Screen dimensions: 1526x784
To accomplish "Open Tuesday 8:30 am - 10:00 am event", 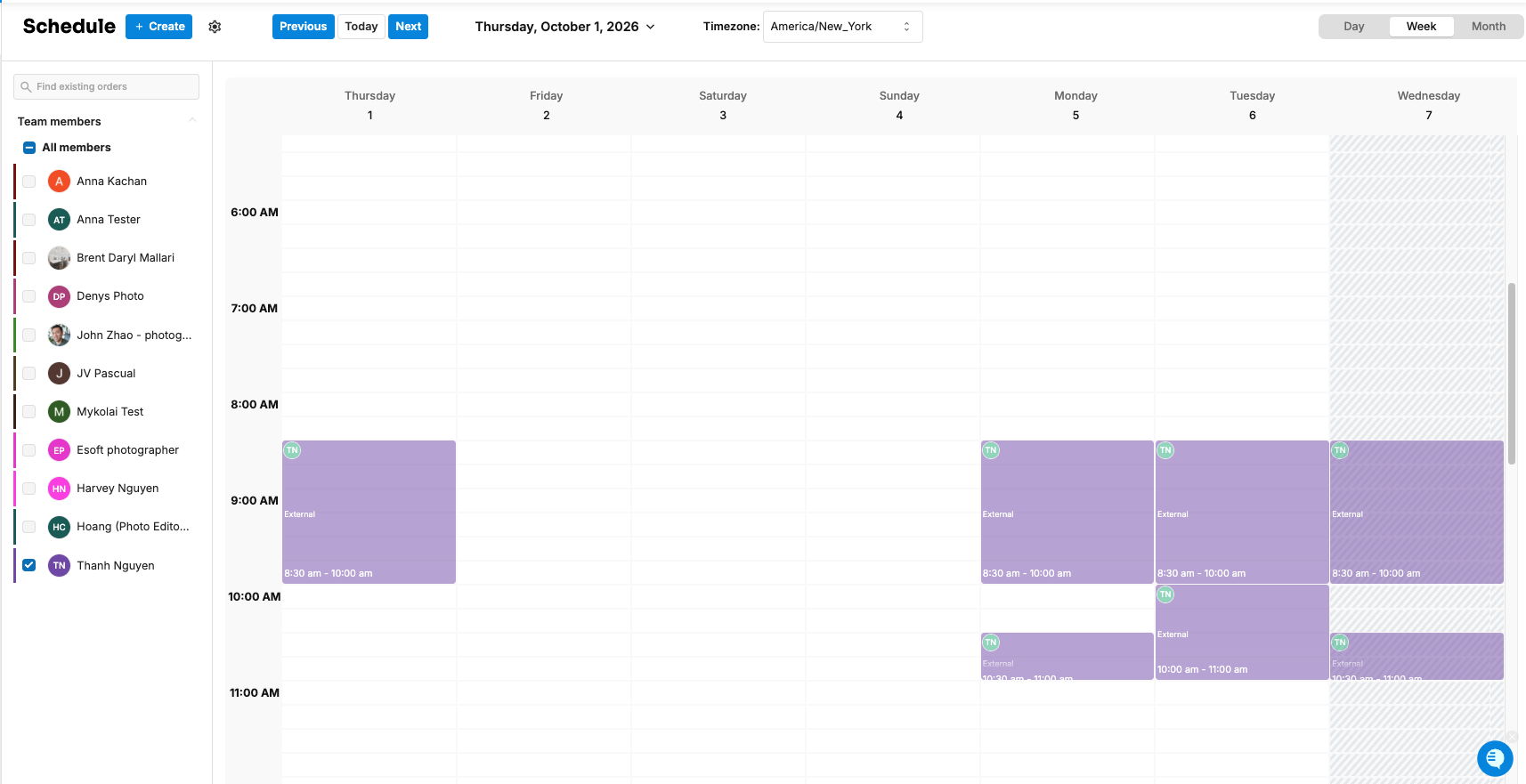I will (1242, 513).
